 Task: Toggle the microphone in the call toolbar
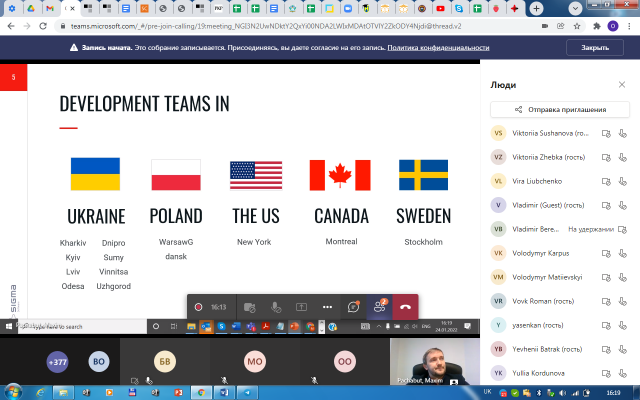click(x=275, y=307)
